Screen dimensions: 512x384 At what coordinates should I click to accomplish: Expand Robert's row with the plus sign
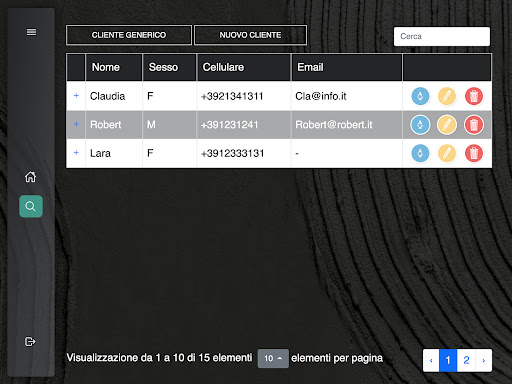pyautogui.click(x=76, y=124)
